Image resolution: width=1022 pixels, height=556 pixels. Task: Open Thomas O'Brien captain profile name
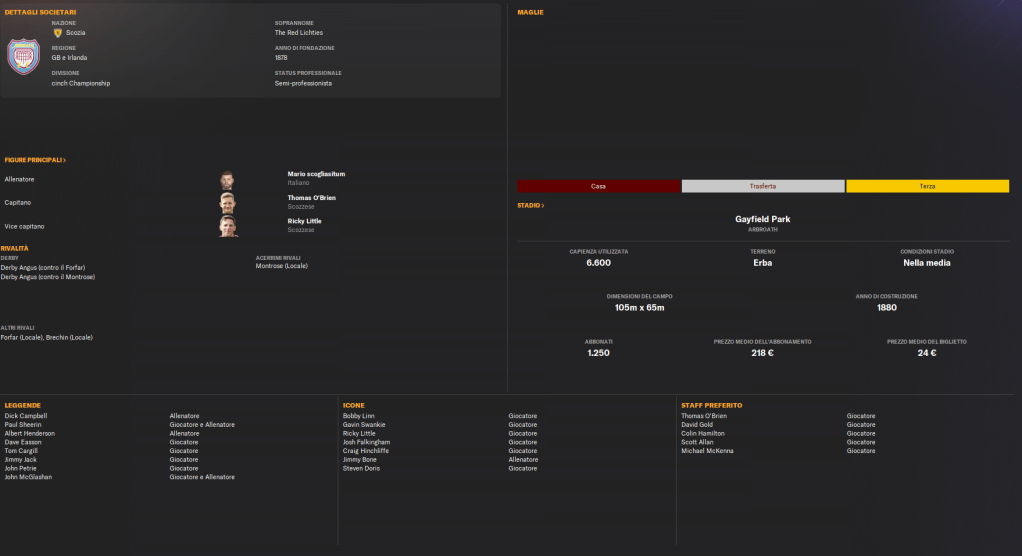coord(311,198)
